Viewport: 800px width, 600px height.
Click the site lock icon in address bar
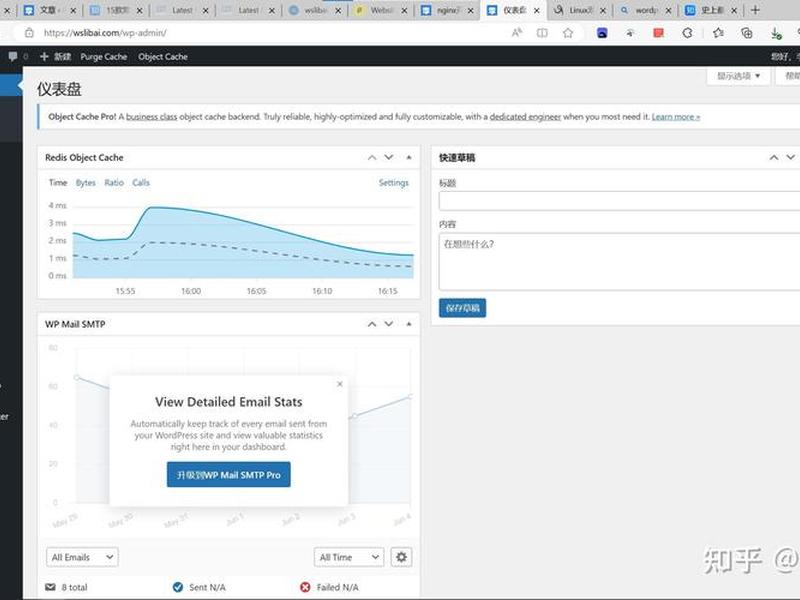click(29, 33)
